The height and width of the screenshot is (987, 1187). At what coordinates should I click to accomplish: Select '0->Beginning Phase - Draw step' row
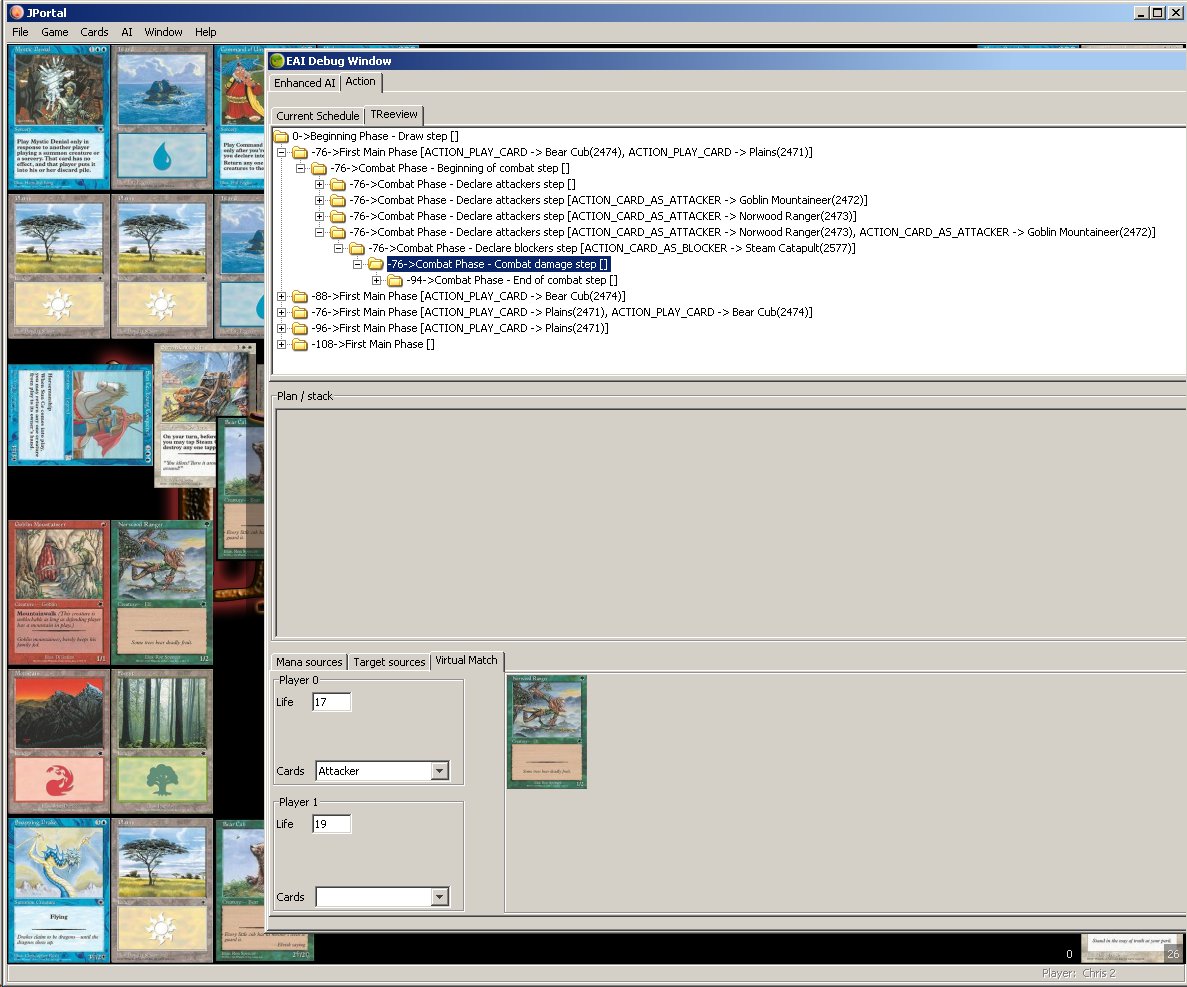coord(375,136)
